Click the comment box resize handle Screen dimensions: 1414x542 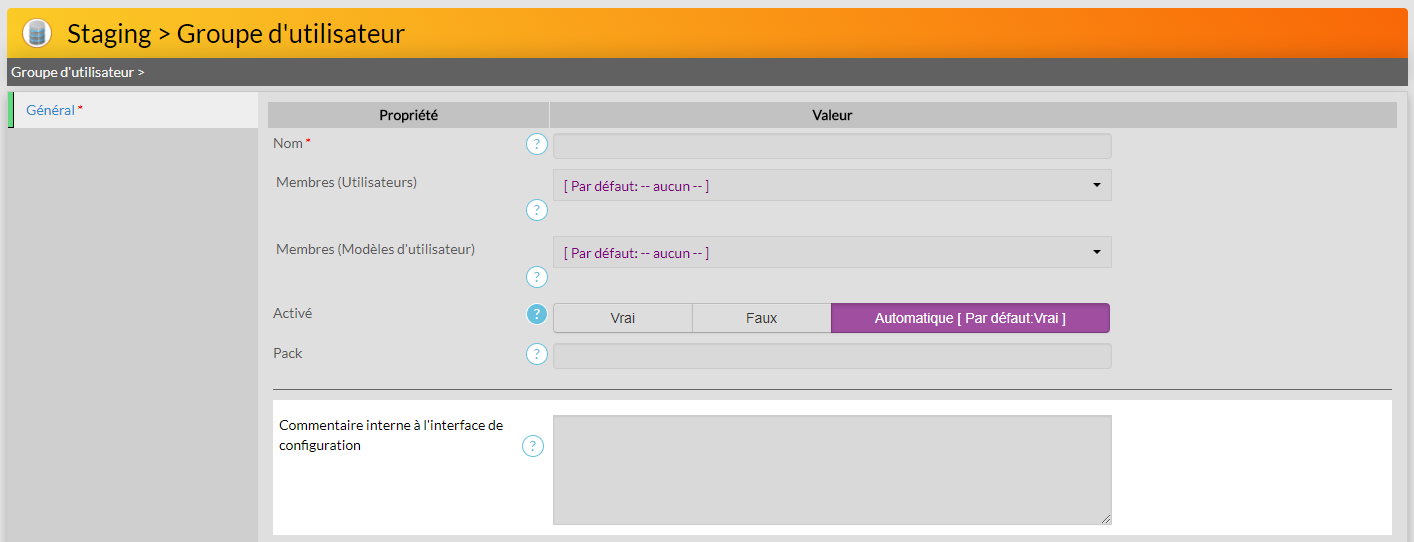pyautogui.click(x=1106, y=519)
